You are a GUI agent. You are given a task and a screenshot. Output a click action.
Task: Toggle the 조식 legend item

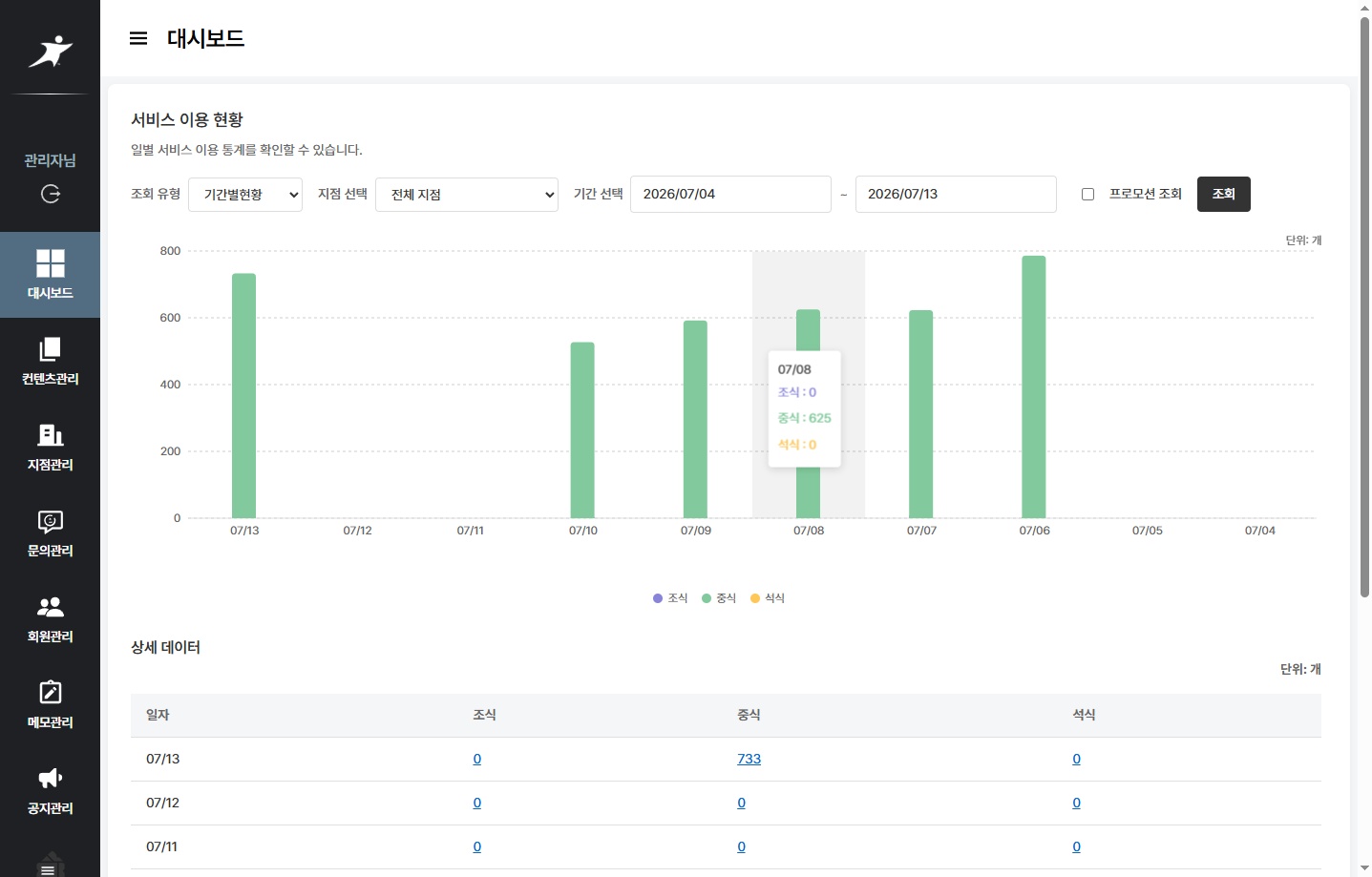click(670, 598)
